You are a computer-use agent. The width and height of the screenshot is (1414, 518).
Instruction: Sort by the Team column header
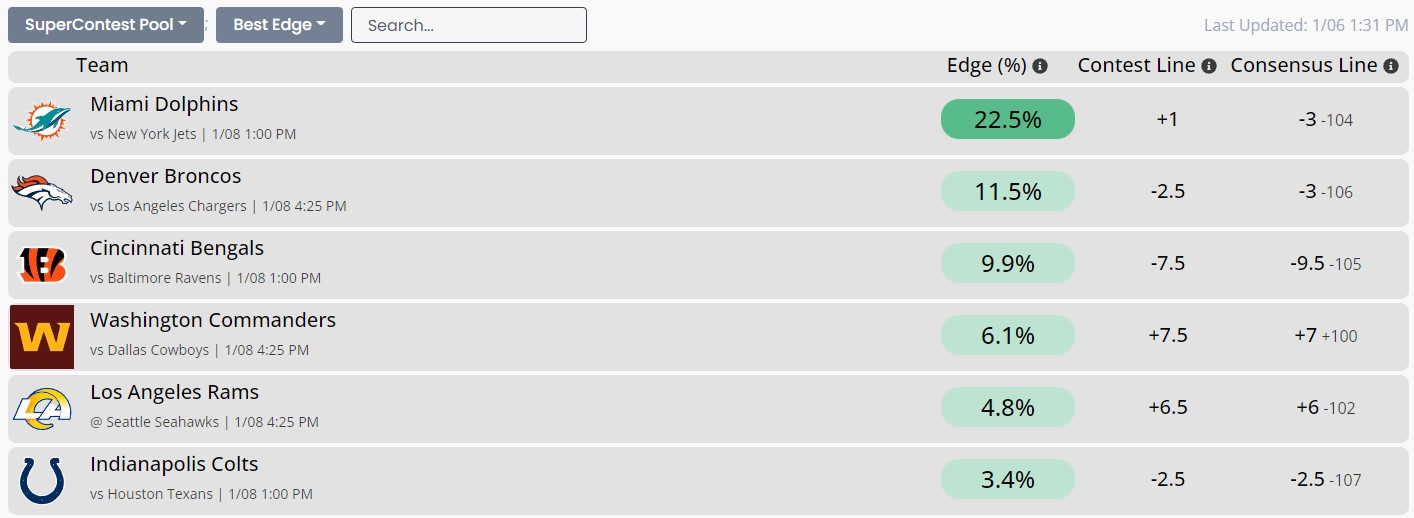[x=102, y=66]
